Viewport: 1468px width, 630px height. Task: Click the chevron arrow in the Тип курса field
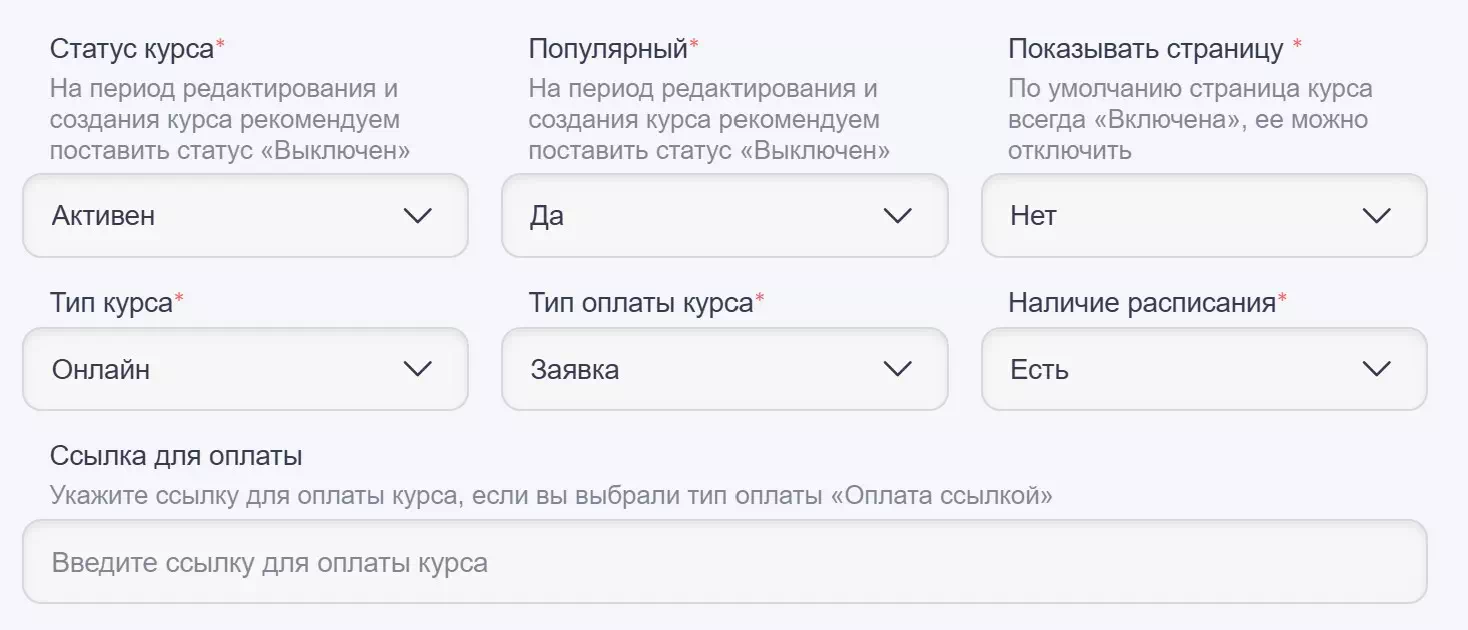417,369
